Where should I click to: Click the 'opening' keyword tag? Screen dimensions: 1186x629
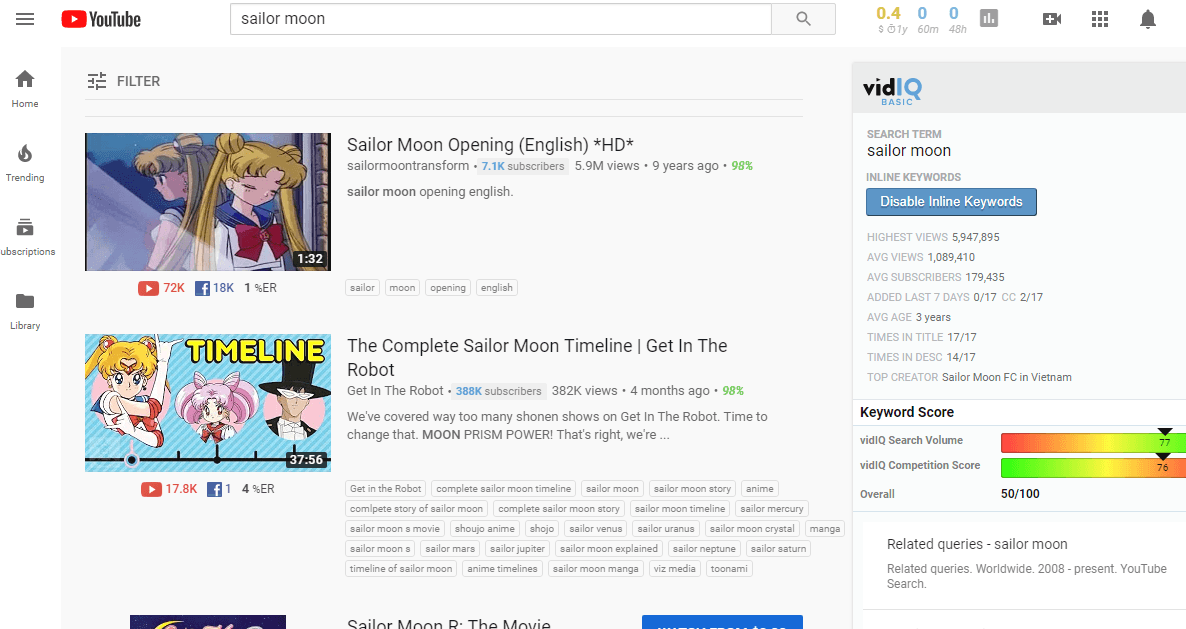click(x=448, y=288)
